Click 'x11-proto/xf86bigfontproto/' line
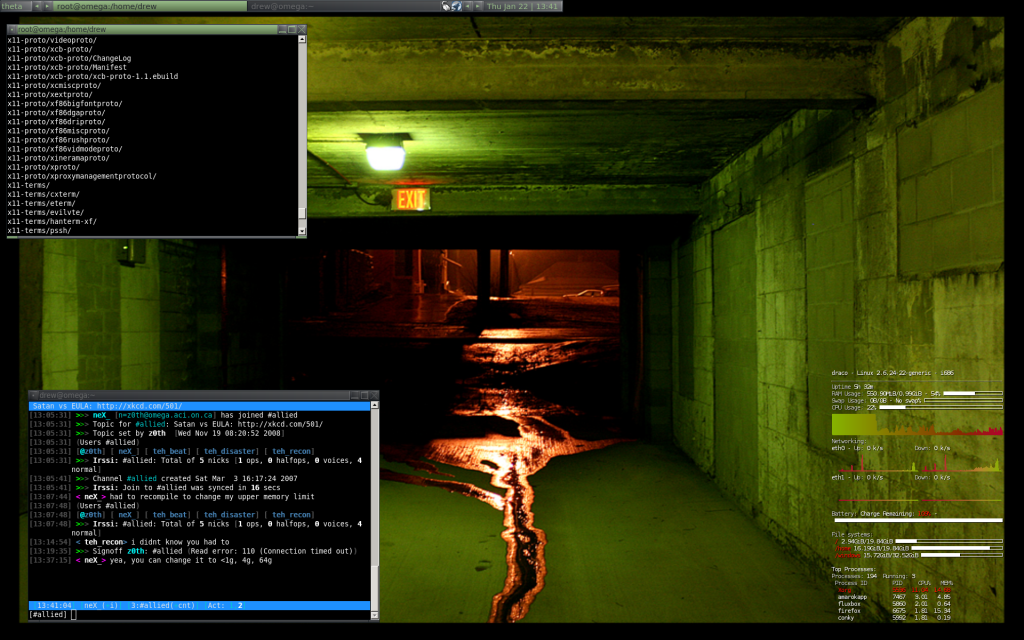Viewport: 1024px width, 640px height. pyautogui.click(x=65, y=103)
